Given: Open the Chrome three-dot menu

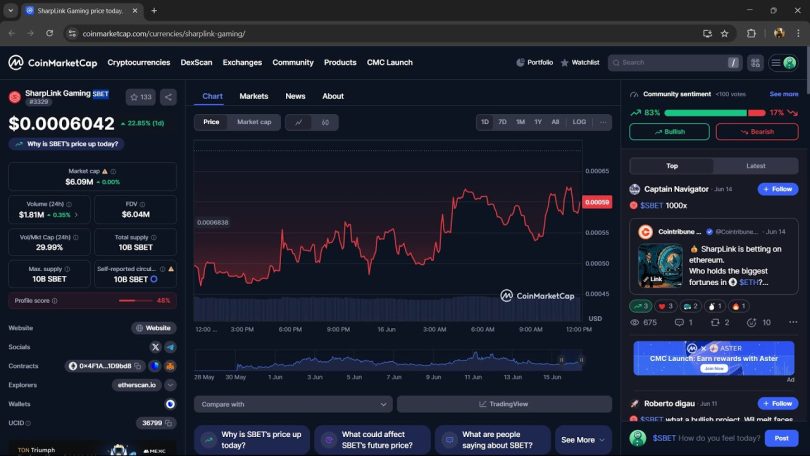Looking at the screenshot, I should (x=798, y=34).
